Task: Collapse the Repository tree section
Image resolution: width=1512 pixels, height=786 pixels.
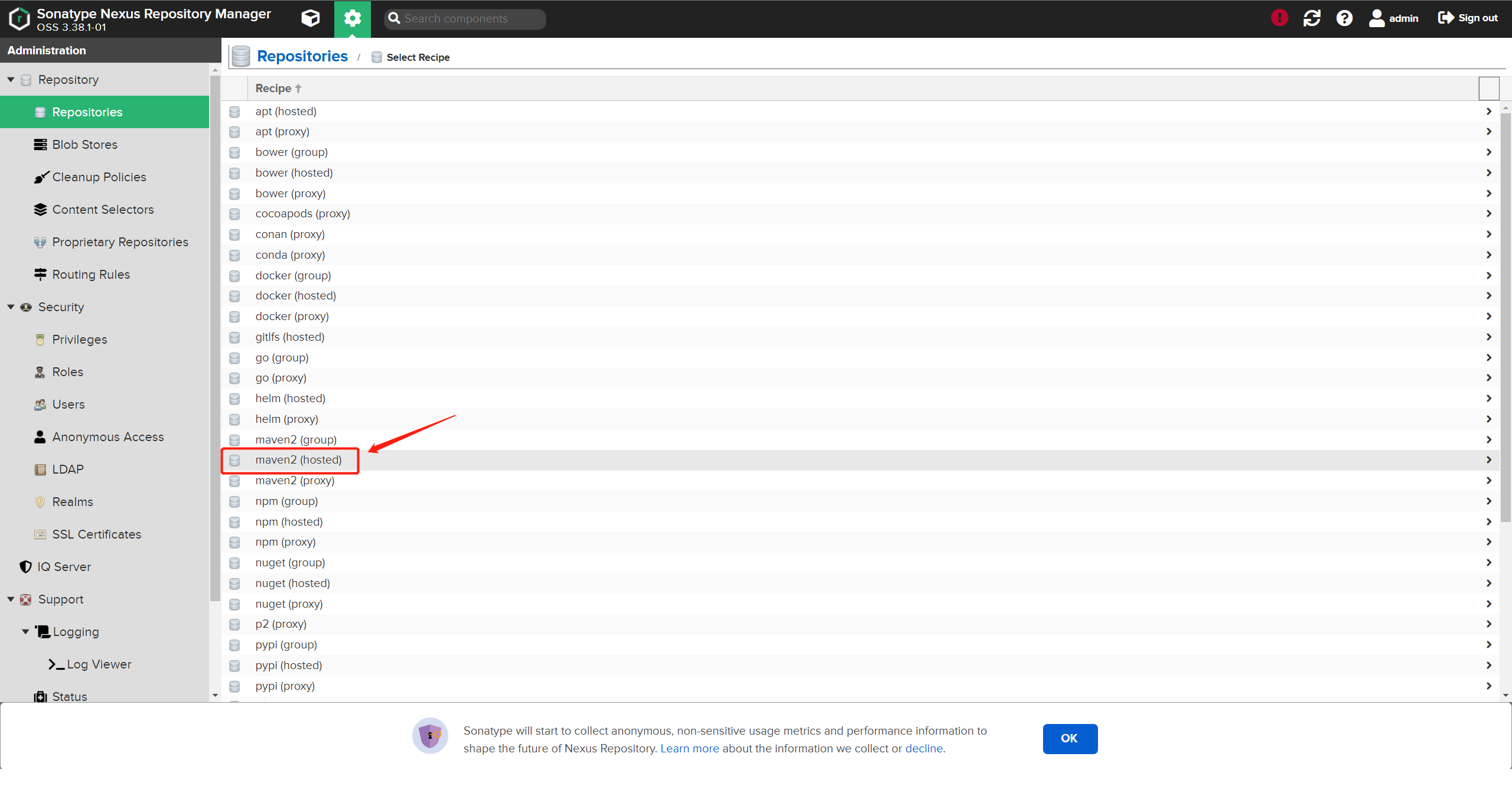Action: 11,80
